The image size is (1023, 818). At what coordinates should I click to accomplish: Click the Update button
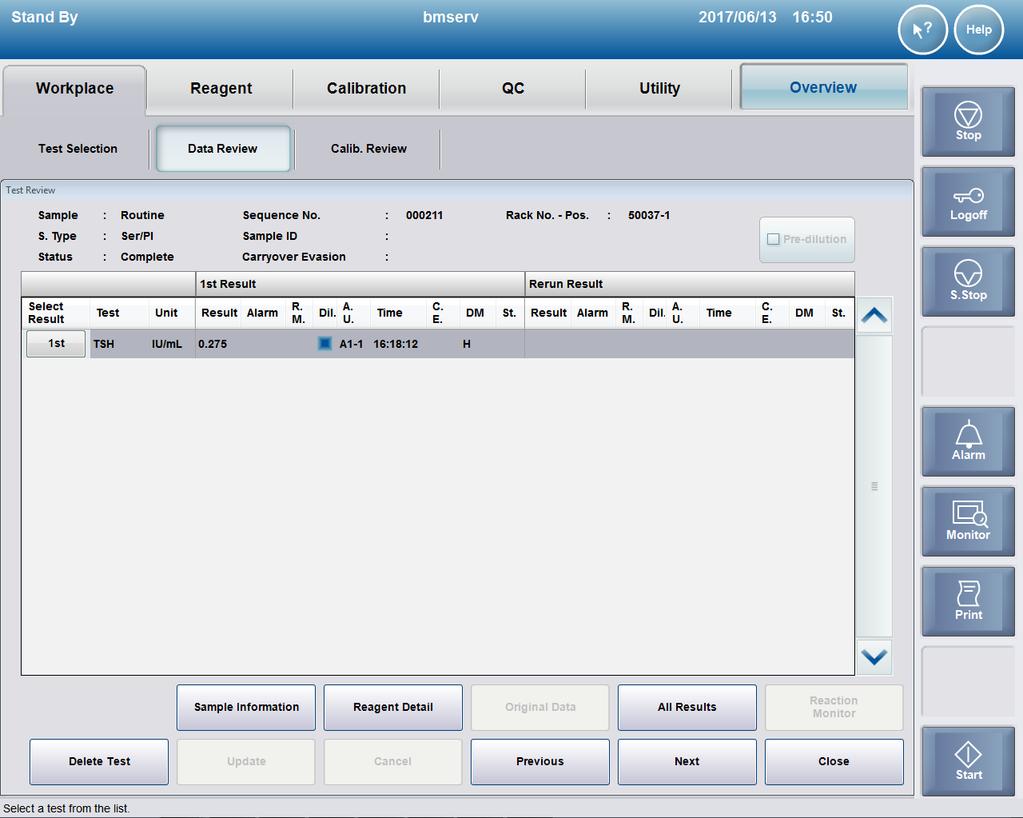tap(246, 761)
